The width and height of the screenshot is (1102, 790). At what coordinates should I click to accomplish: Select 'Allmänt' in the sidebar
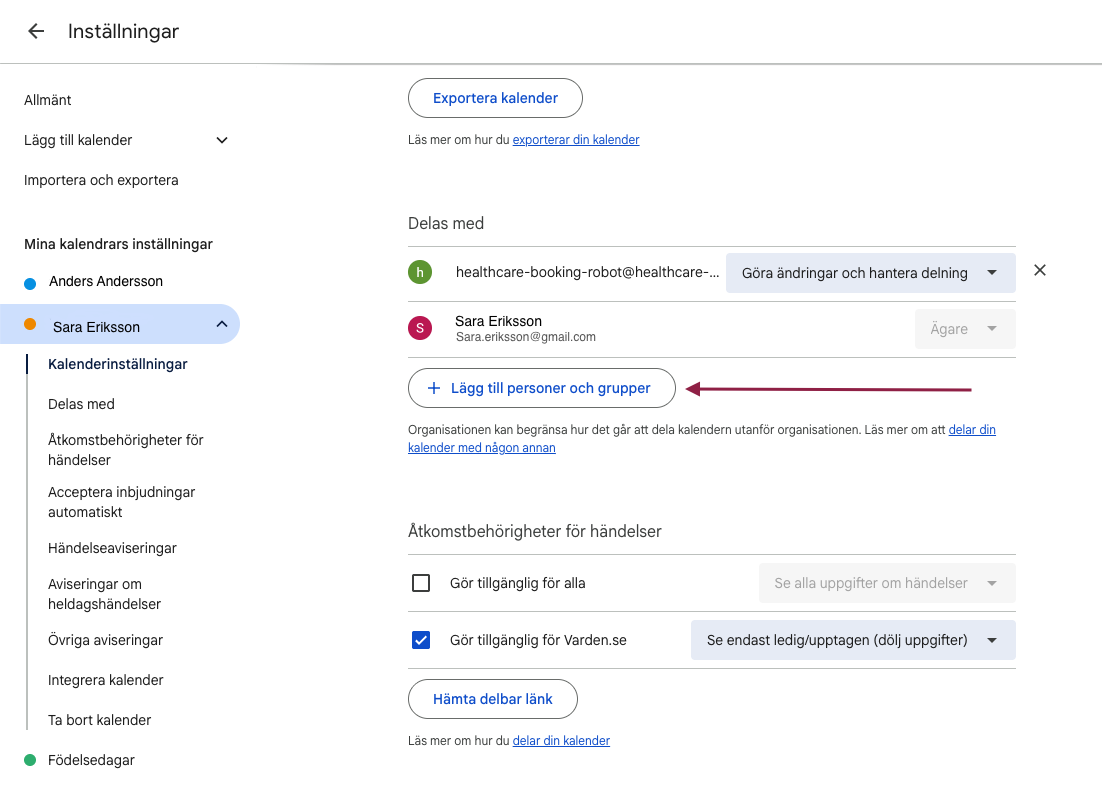click(48, 100)
